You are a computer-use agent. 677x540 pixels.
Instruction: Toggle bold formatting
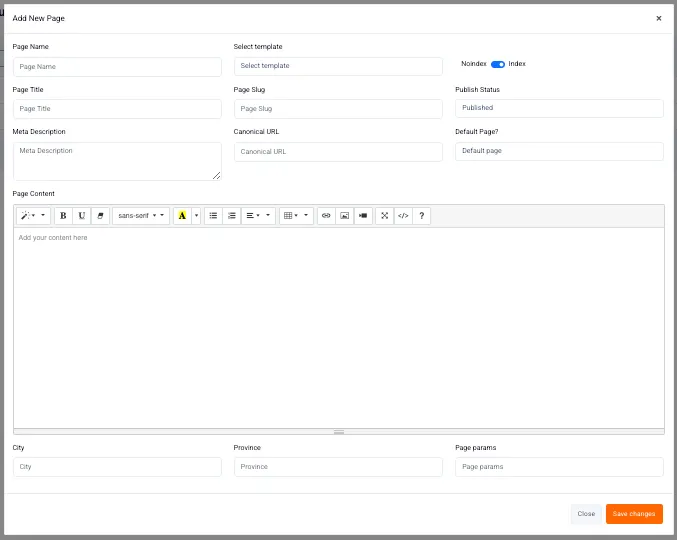(63, 215)
